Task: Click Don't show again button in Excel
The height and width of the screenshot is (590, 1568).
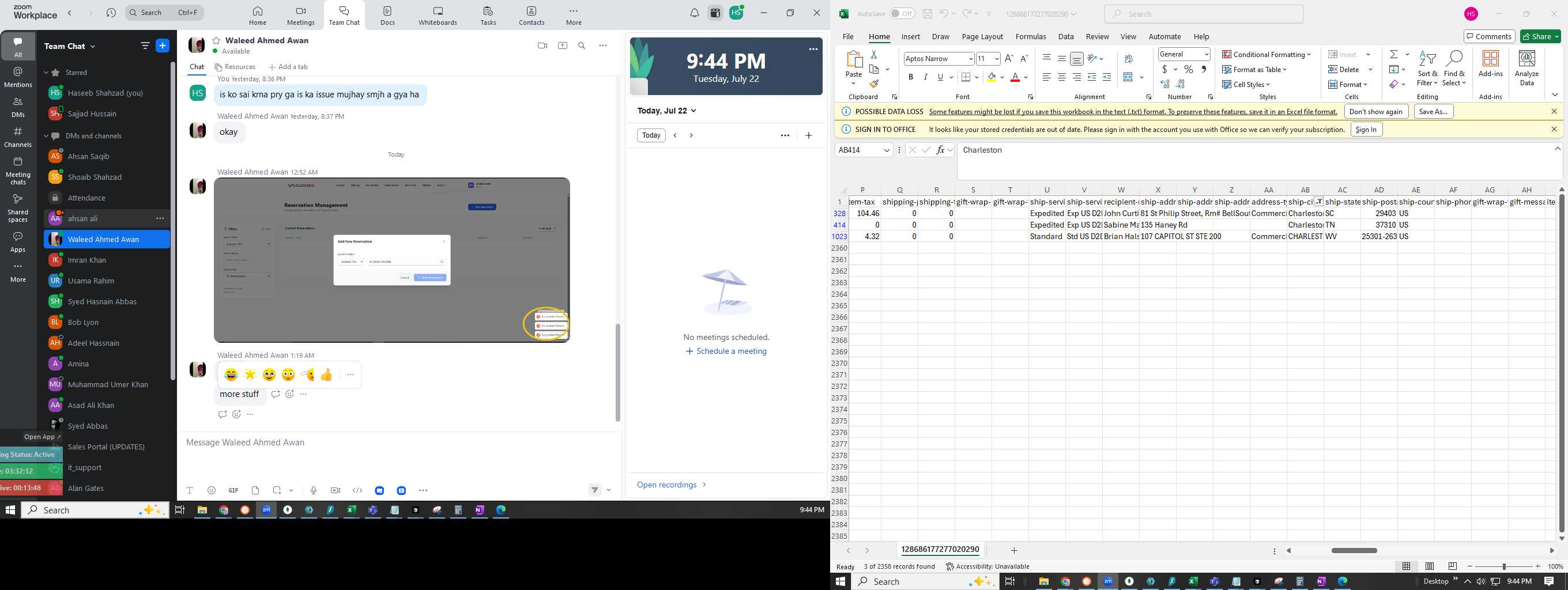Action: [1375, 111]
